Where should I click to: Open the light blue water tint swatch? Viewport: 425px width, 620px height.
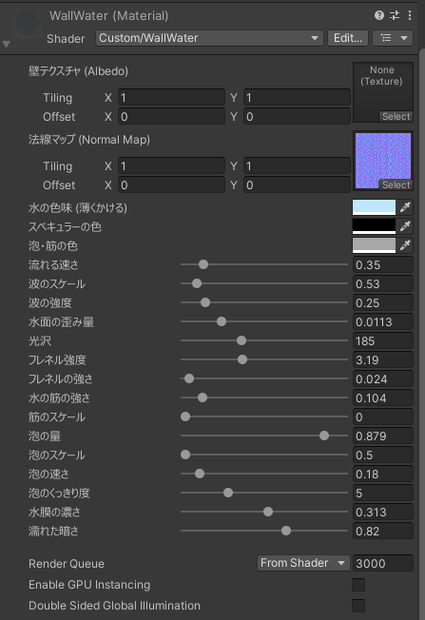374,207
